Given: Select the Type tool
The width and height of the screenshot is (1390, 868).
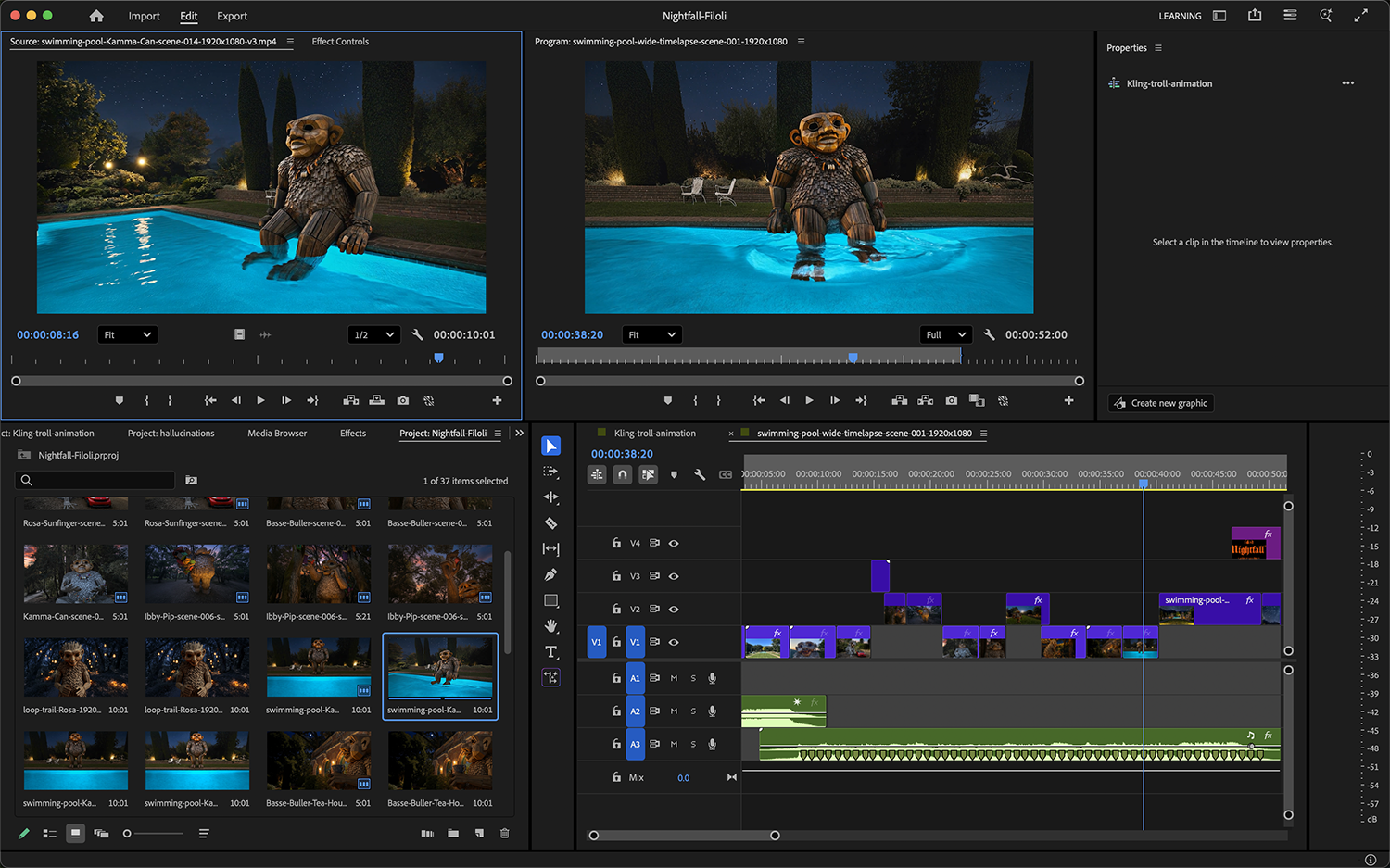Looking at the screenshot, I should [x=550, y=652].
